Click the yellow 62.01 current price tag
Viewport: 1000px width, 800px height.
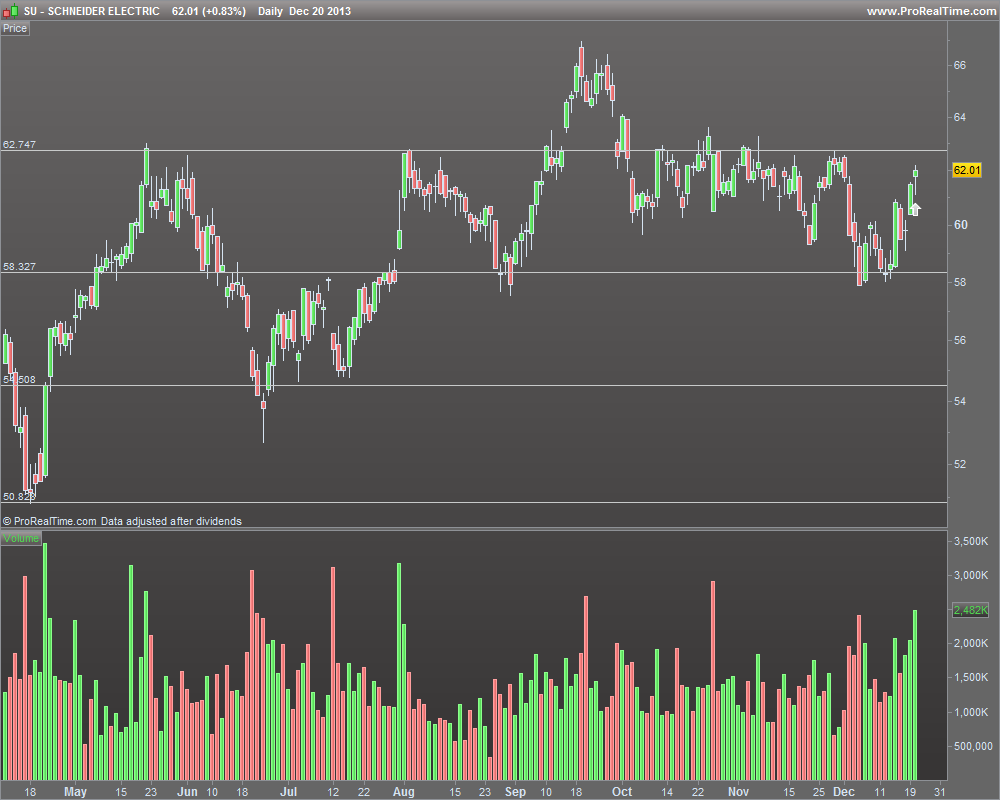[966, 170]
